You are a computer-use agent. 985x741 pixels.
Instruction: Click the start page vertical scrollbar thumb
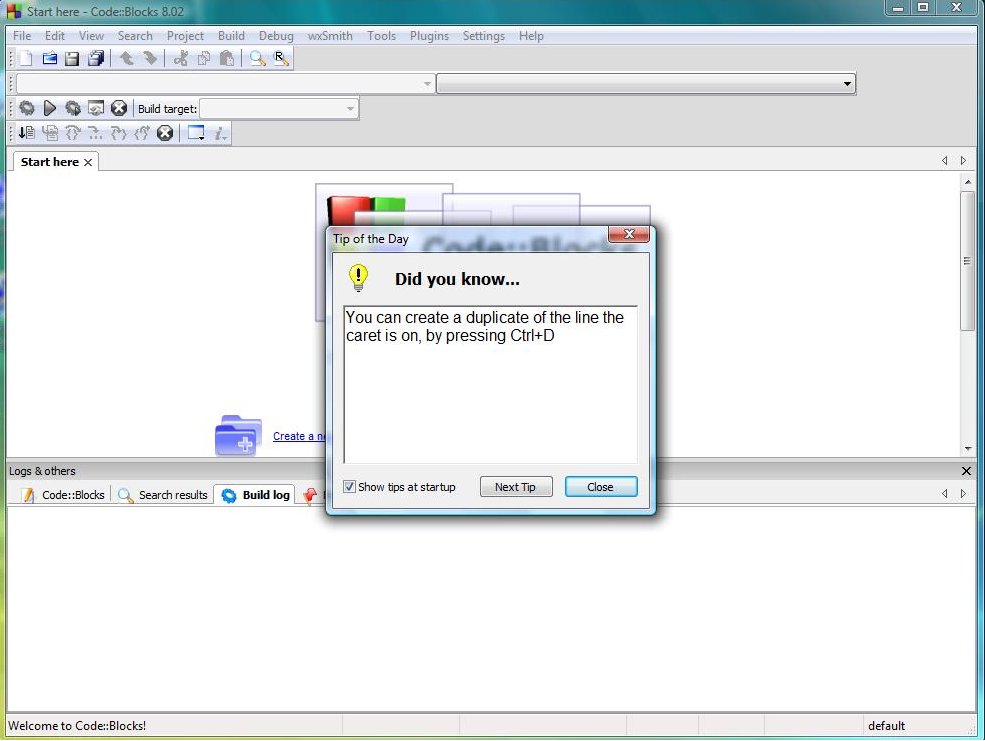click(967, 261)
